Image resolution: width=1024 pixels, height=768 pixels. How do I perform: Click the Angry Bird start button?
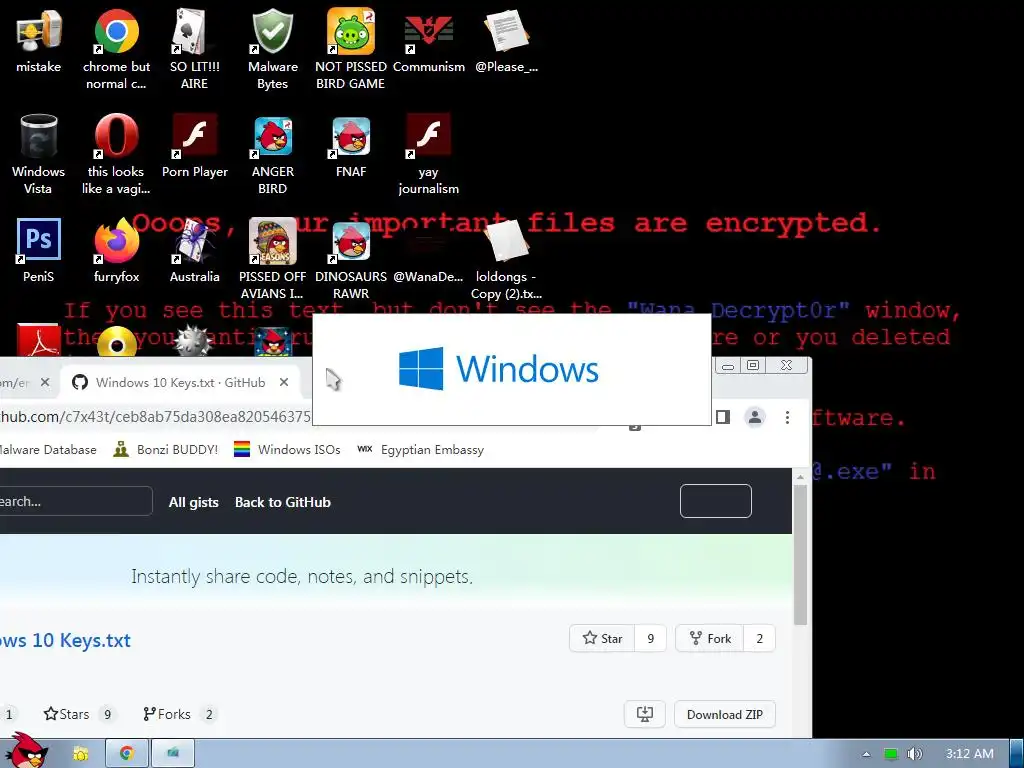27,752
